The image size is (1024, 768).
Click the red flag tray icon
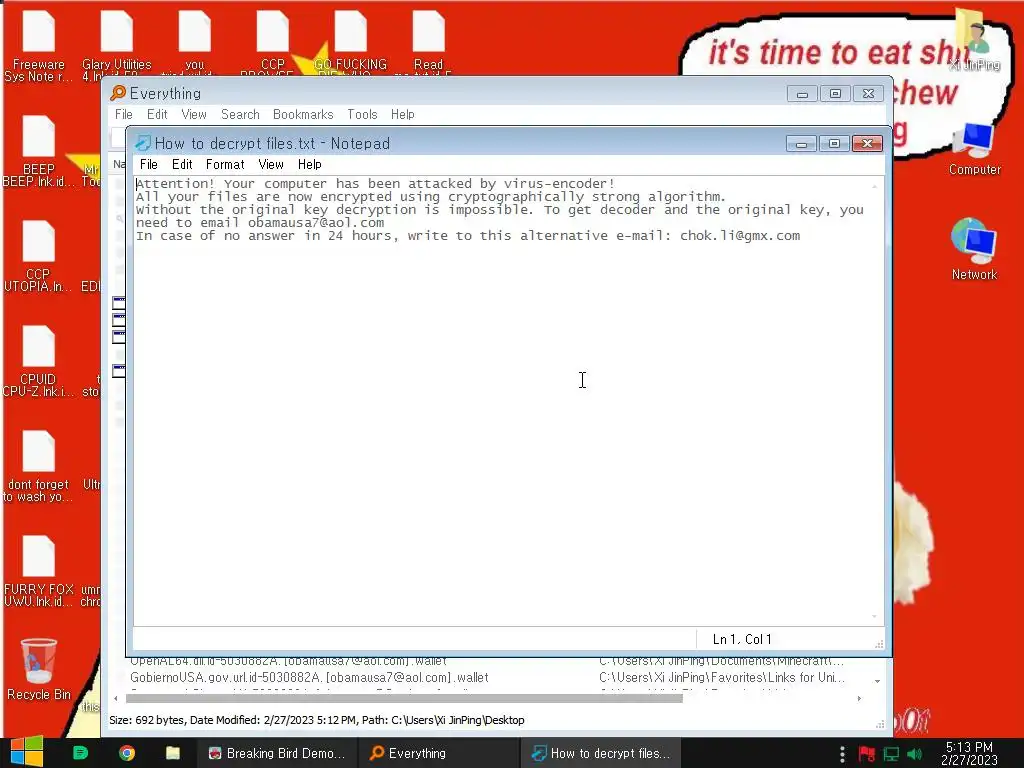tap(867, 754)
